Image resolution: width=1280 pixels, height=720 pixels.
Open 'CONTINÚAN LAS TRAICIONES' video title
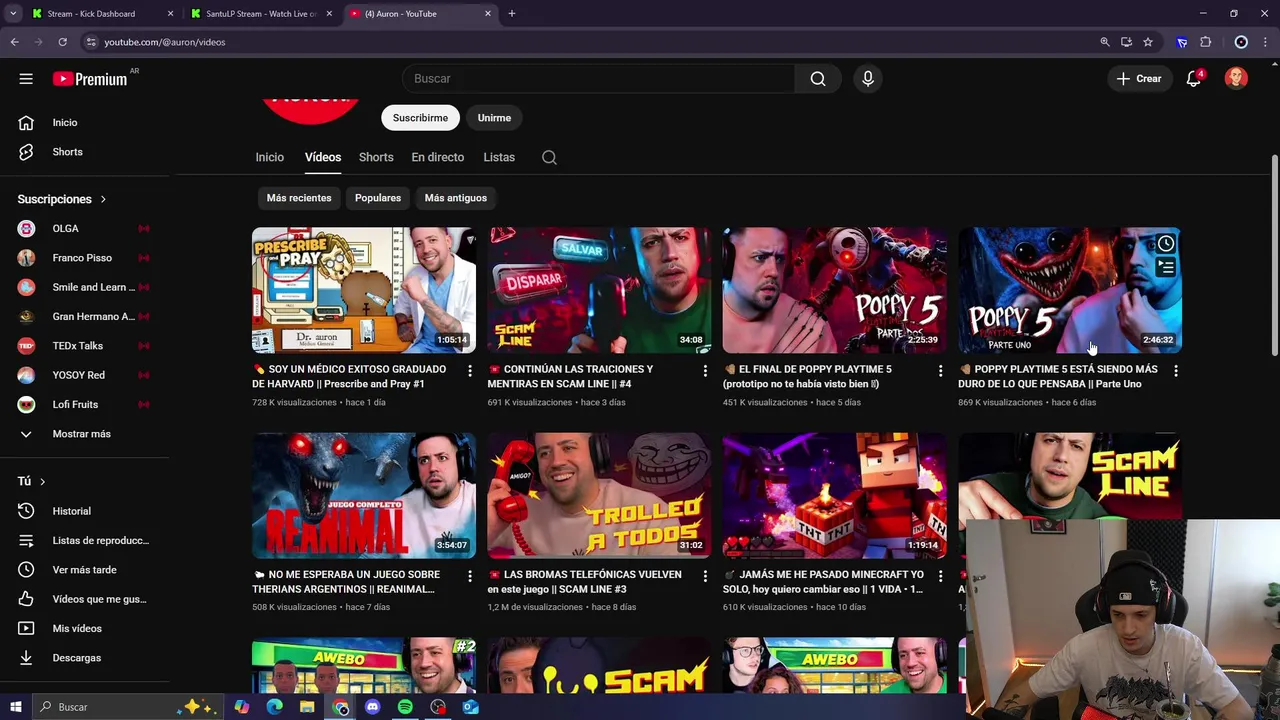570,376
